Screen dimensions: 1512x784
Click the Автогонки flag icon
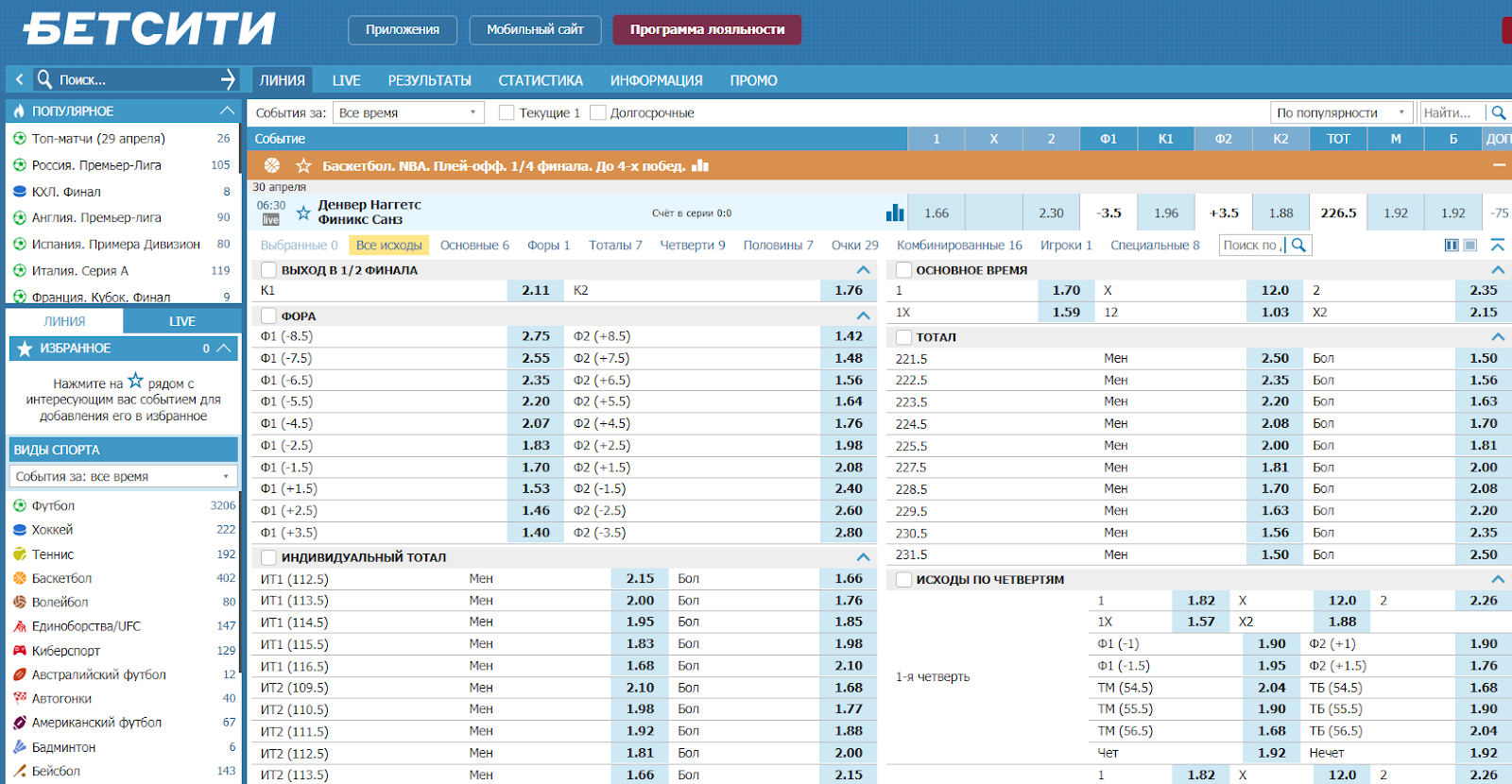click(x=20, y=698)
